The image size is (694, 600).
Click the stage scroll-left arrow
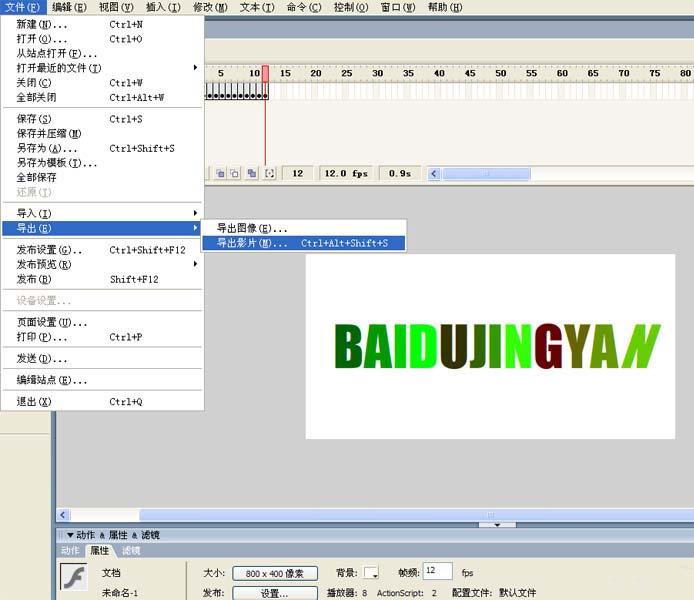63,515
